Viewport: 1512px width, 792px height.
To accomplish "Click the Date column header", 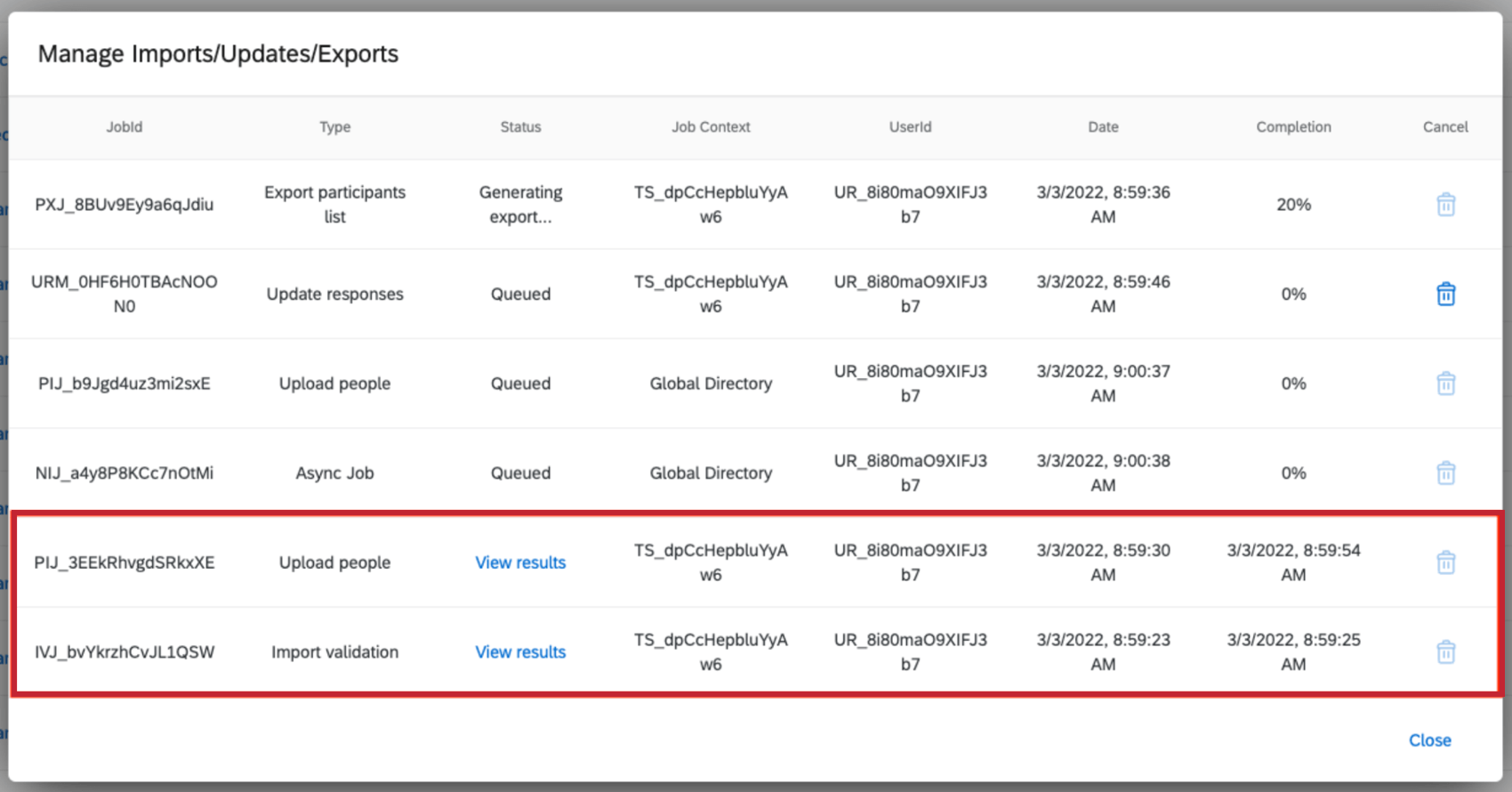I will point(1103,127).
